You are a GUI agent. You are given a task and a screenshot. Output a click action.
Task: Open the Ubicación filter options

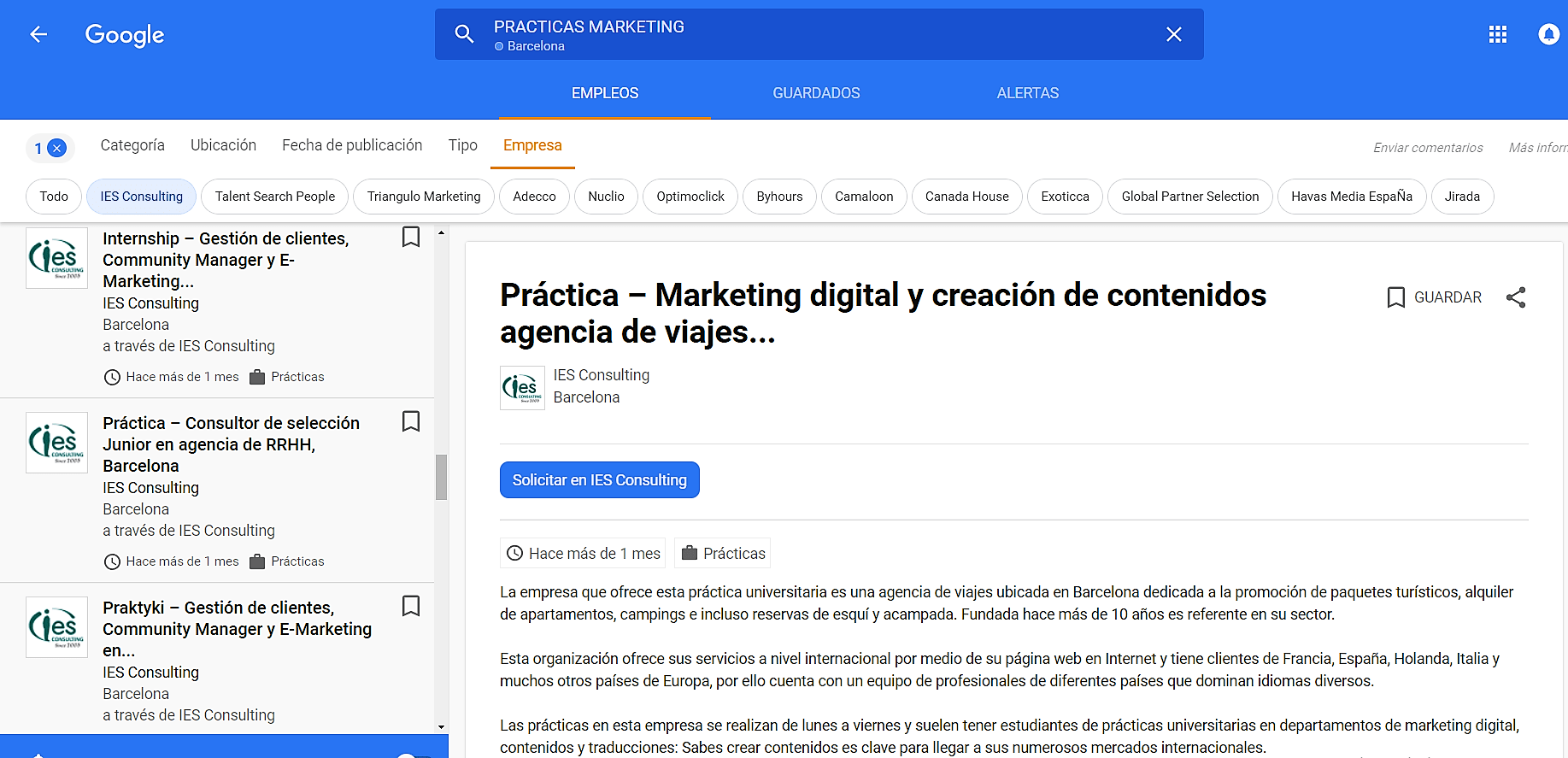[223, 145]
